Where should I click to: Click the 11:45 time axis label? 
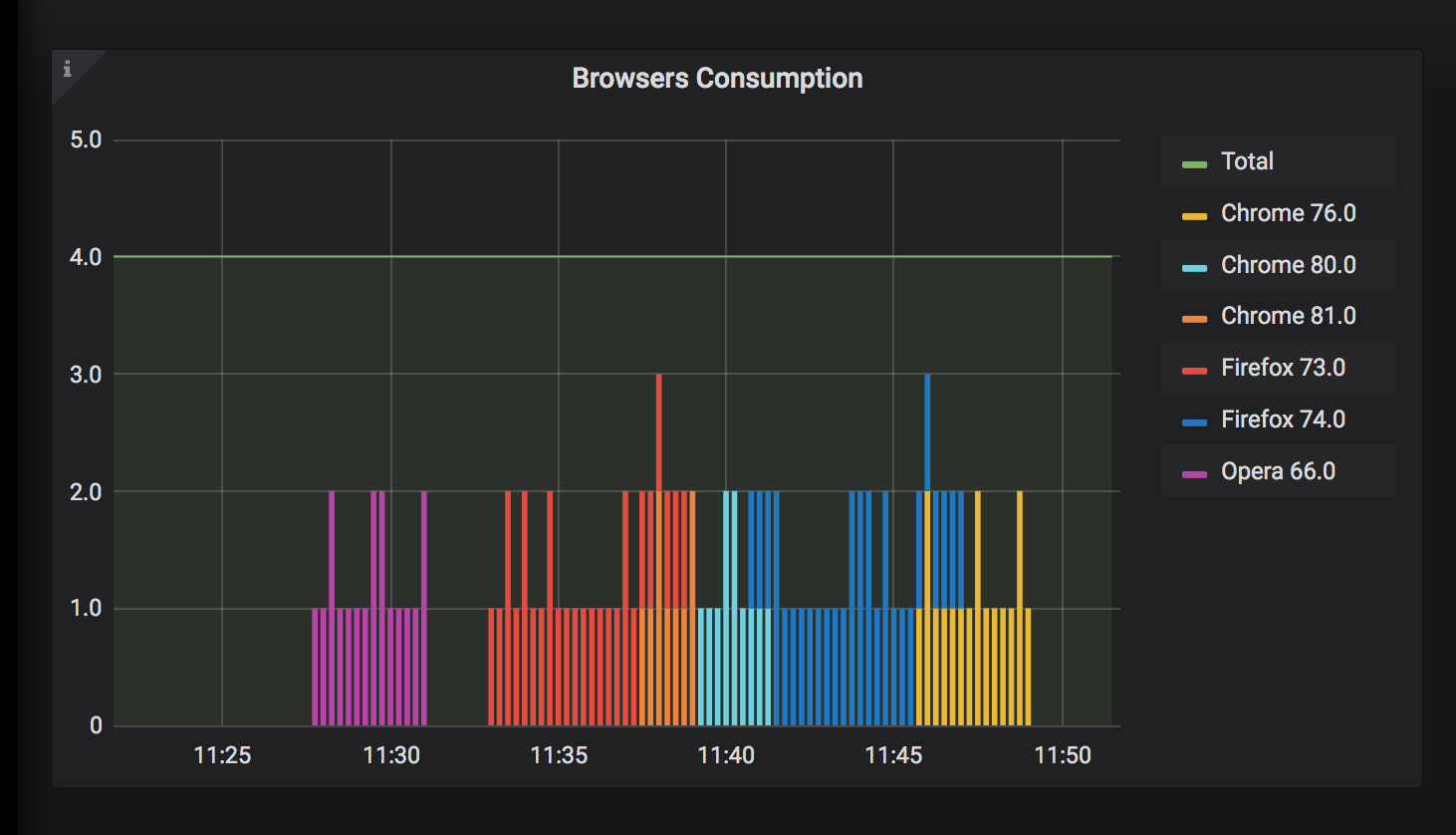[x=893, y=755]
